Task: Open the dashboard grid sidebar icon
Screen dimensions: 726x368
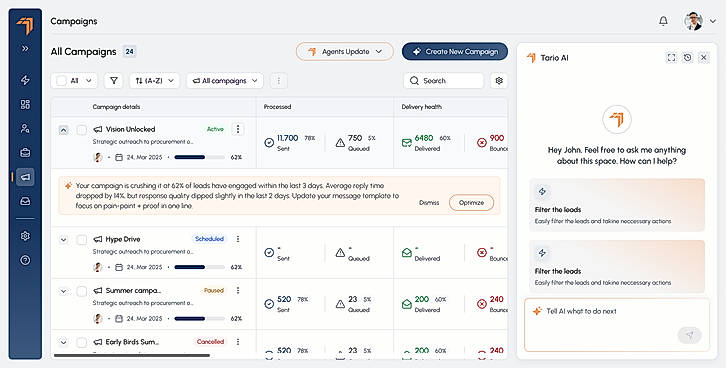Action: [25, 105]
